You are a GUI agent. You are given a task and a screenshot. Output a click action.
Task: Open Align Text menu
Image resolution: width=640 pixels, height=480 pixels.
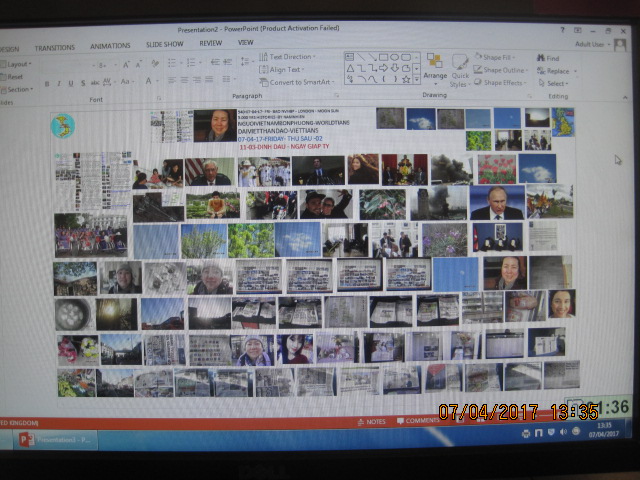coord(282,69)
